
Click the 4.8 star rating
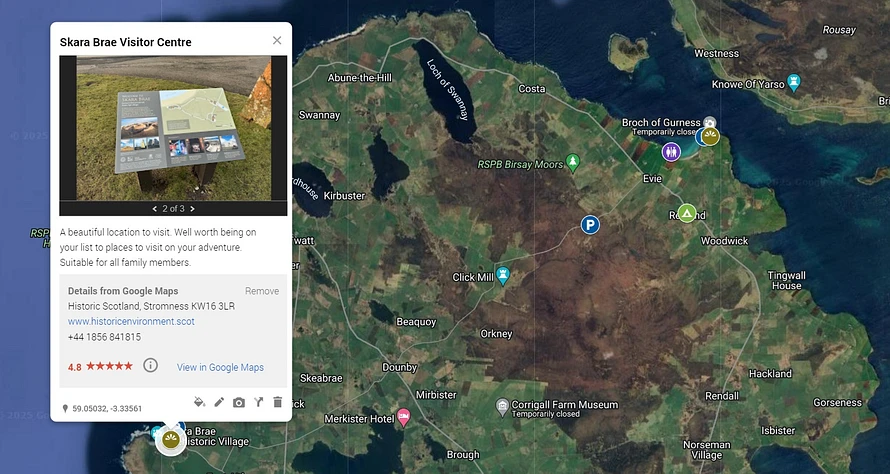100,367
